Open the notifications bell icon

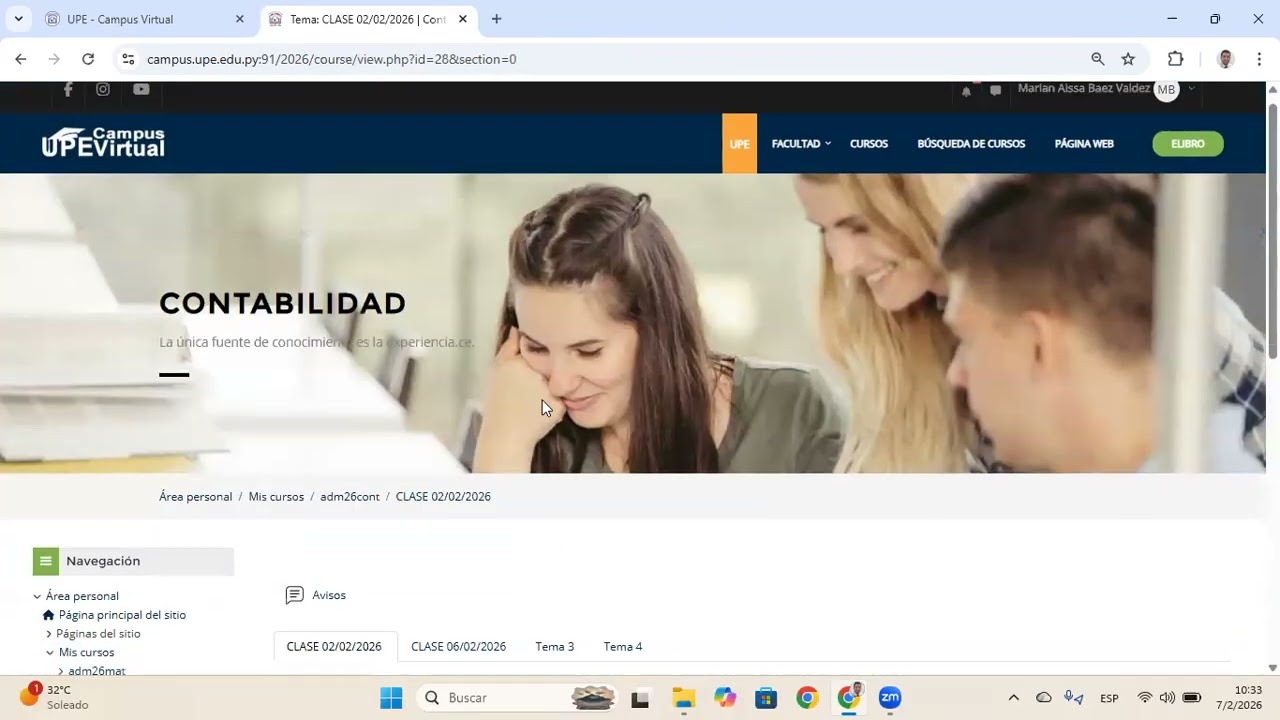coord(966,91)
